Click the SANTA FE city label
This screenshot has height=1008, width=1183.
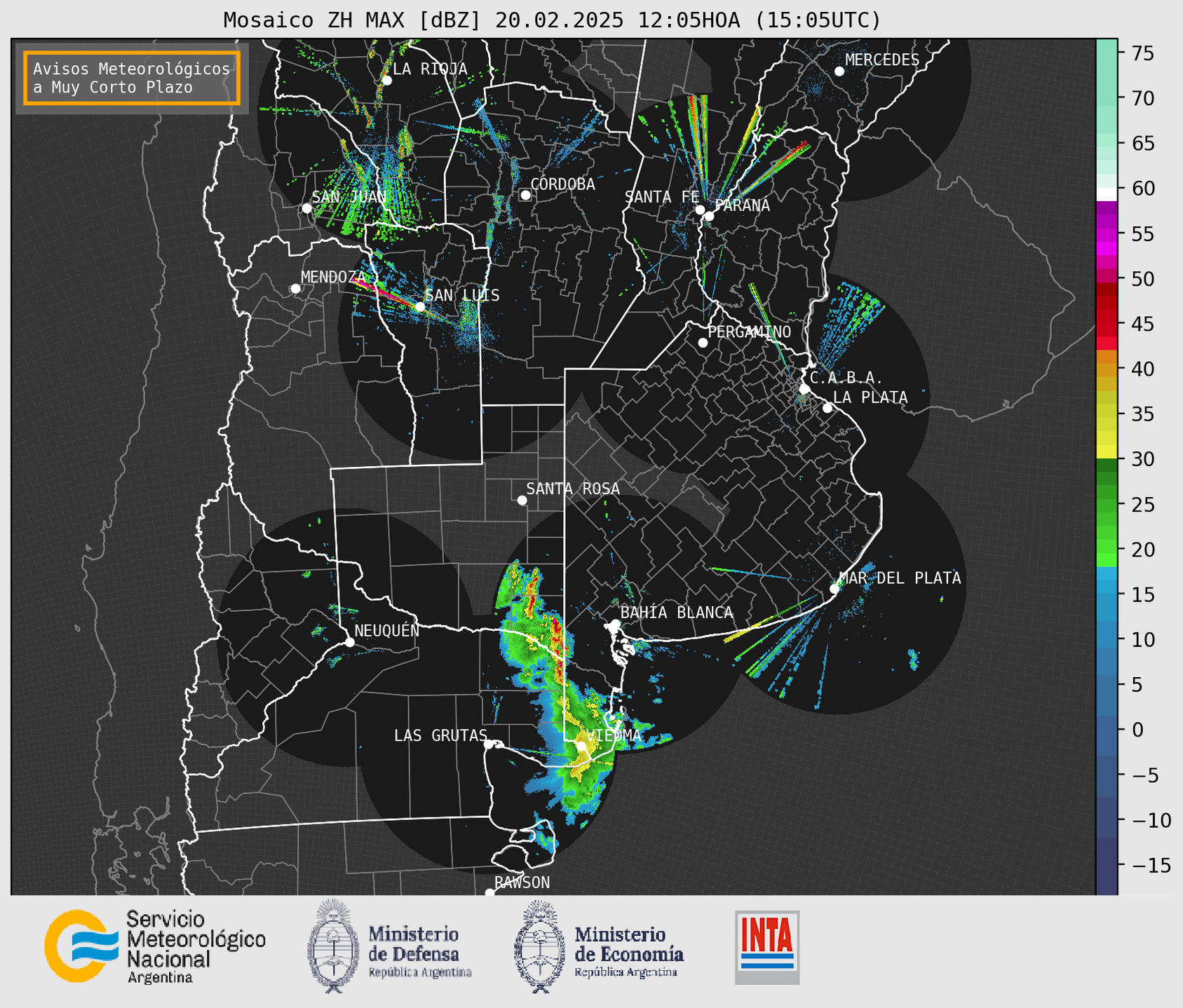[x=662, y=197]
